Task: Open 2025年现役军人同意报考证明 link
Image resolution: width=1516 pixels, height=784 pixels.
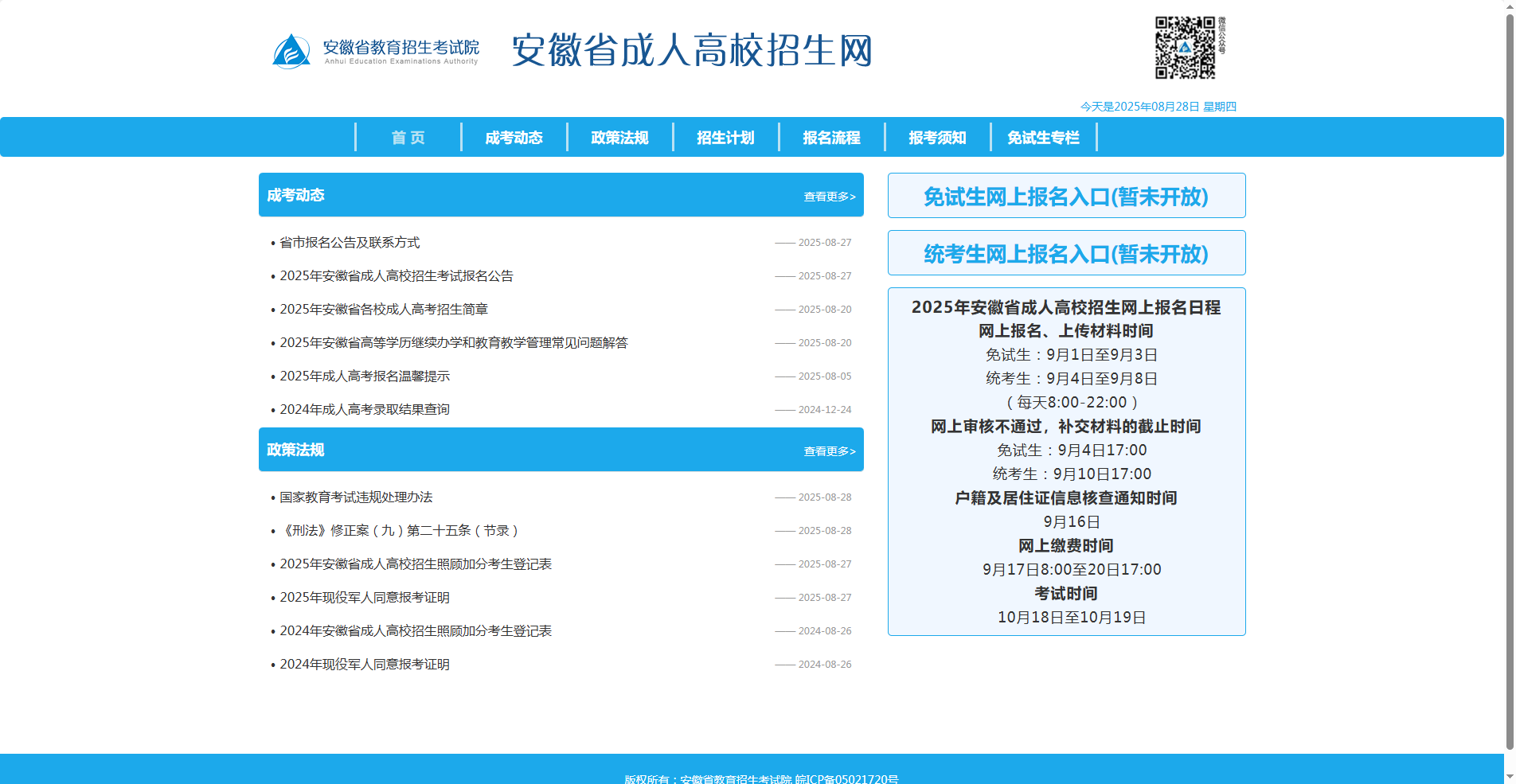Action: click(364, 597)
